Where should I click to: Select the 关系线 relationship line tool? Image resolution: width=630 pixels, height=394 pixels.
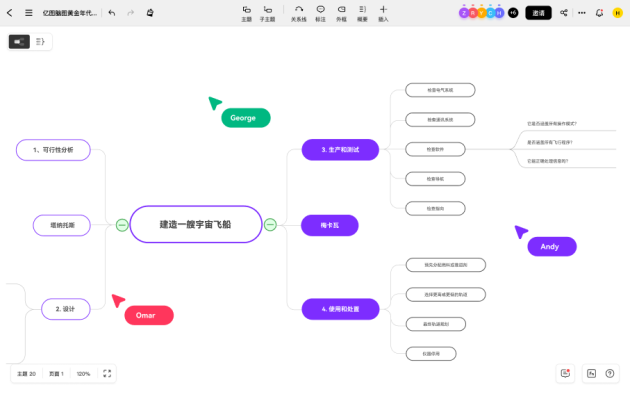pyautogui.click(x=299, y=13)
